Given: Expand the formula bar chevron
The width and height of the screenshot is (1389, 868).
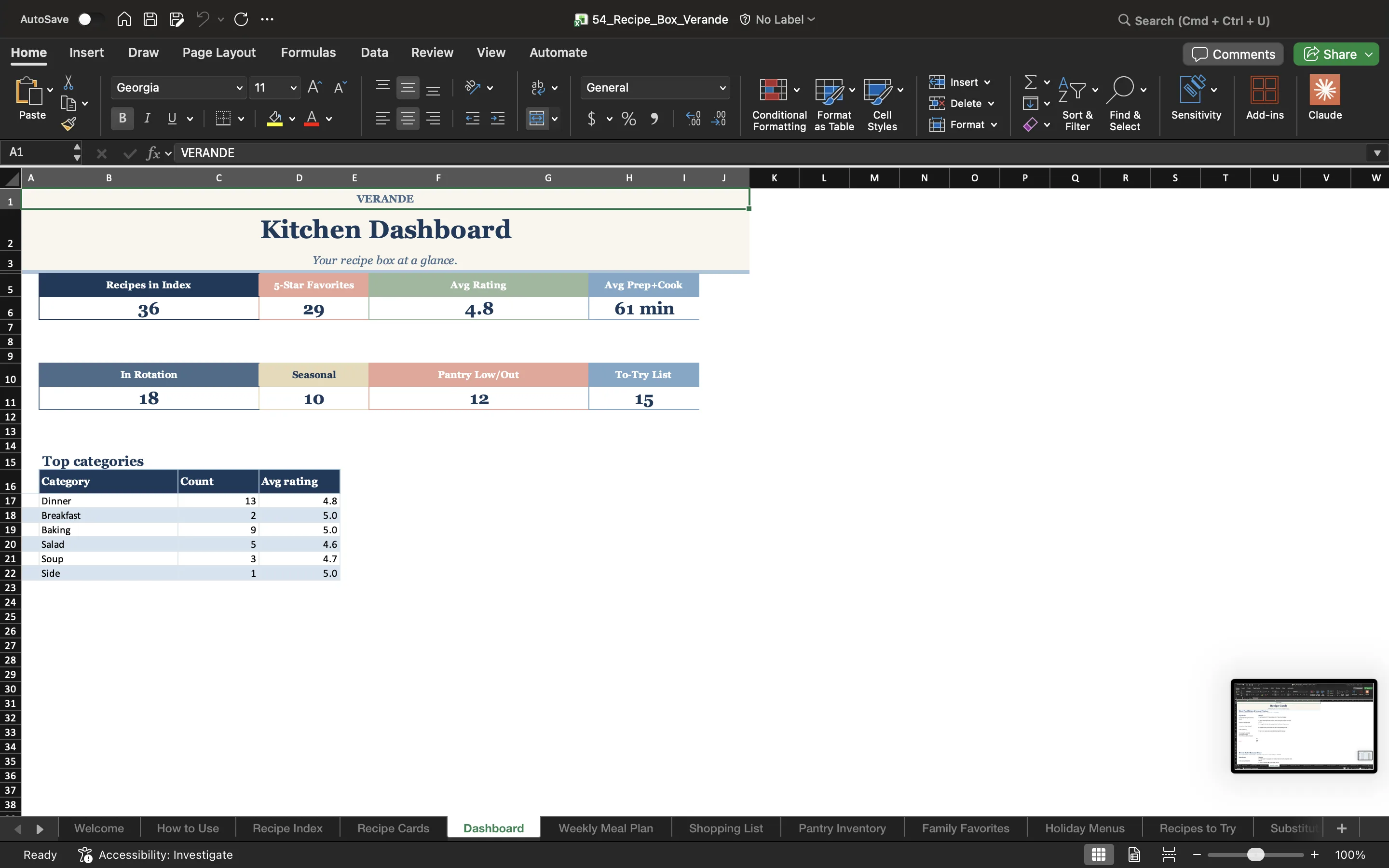Looking at the screenshot, I should point(1376,153).
